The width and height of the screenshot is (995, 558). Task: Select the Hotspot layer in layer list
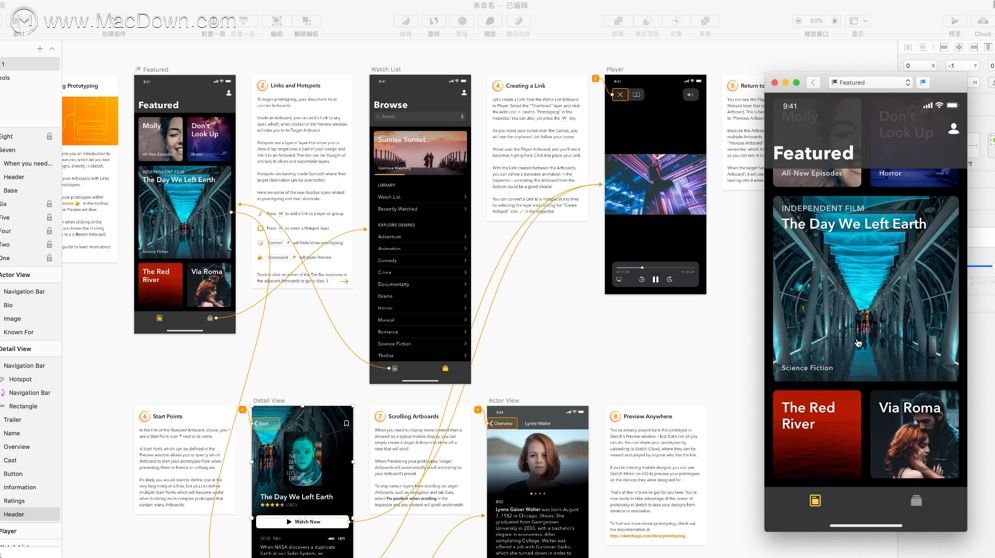(20, 379)
